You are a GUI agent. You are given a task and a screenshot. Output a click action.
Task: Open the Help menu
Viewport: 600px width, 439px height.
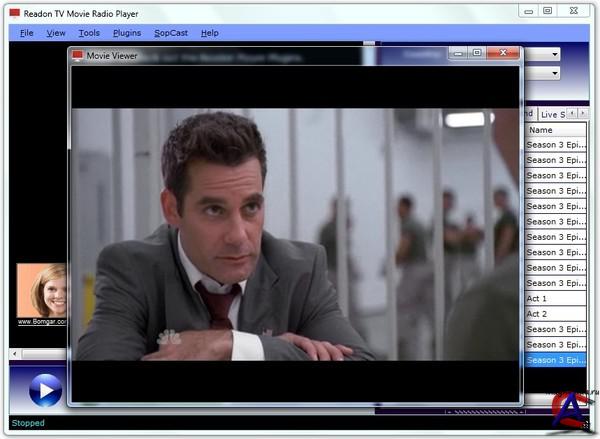coord(209,33)
